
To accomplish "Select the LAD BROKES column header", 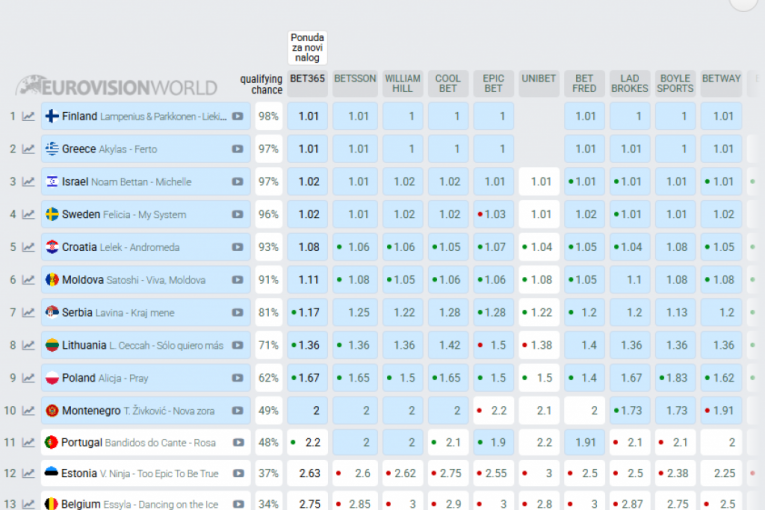I will click(630, 83).
